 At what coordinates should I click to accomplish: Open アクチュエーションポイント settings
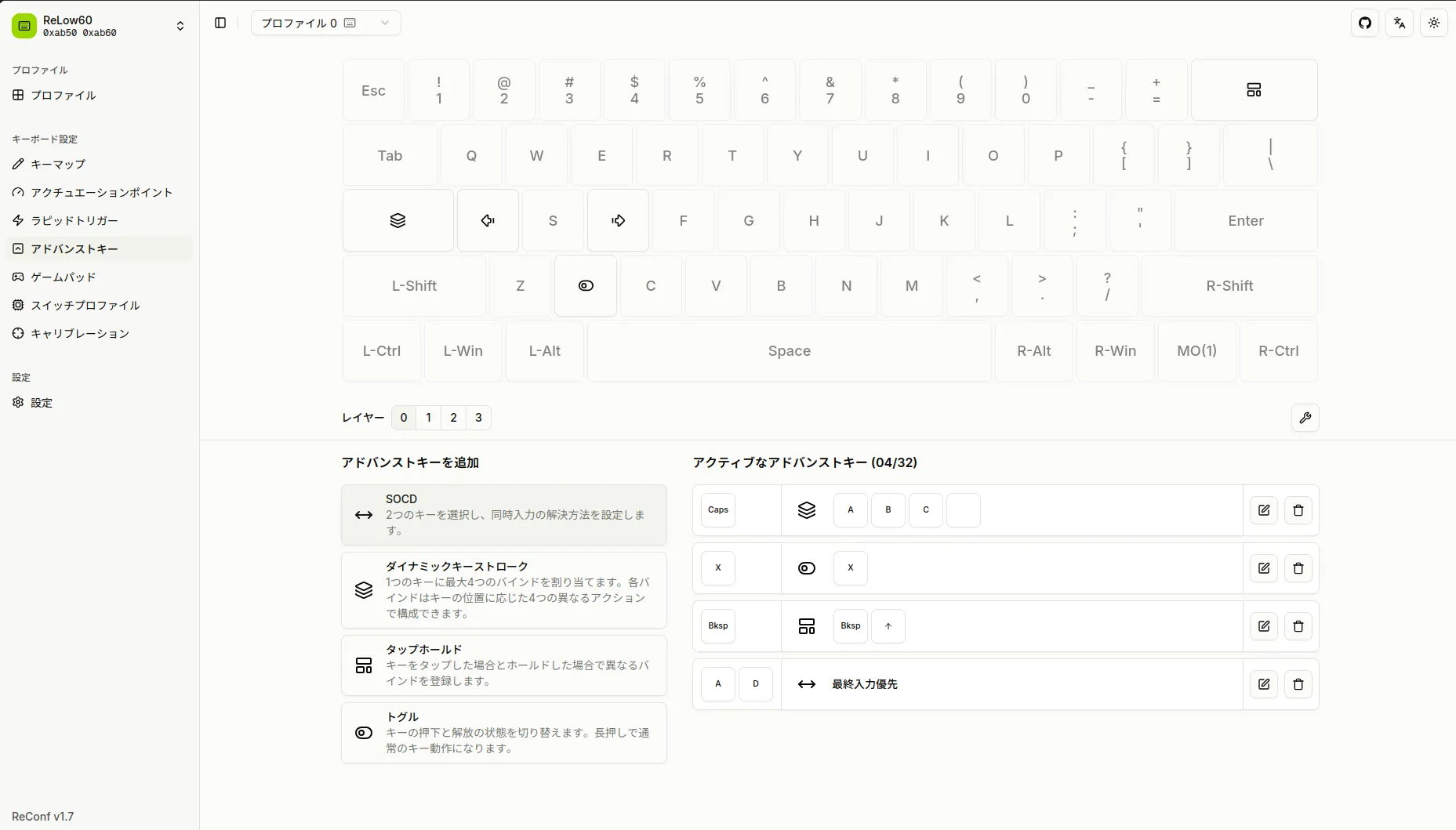click(99, 192)
